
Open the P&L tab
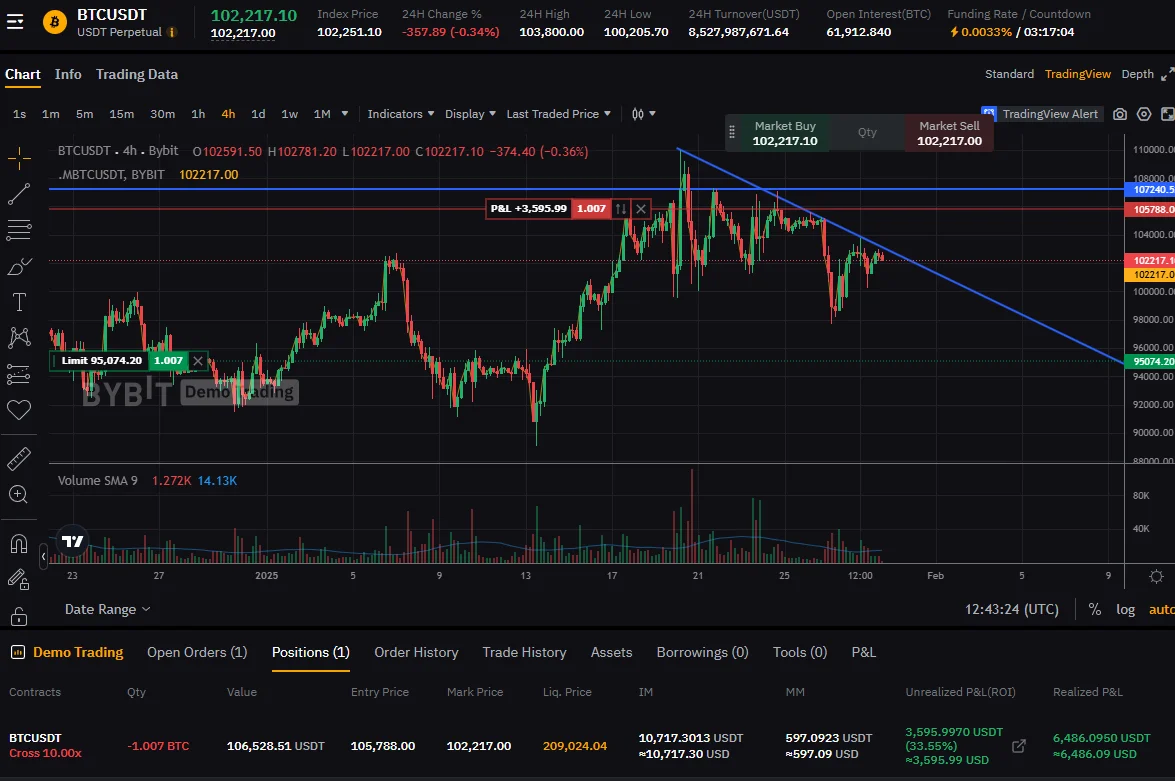point(863,652)
